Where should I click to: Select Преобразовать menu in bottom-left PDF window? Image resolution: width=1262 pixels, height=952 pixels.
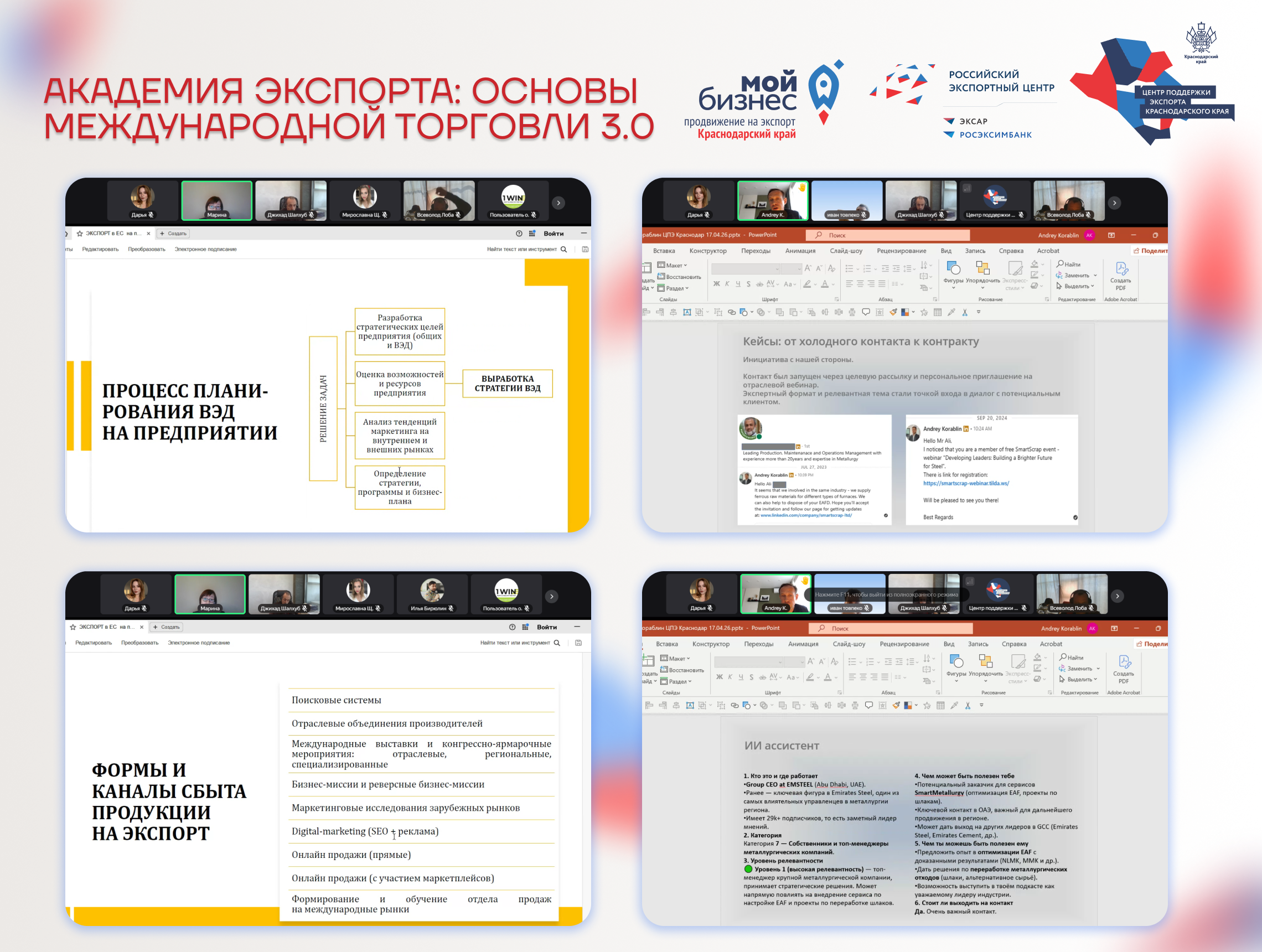point(140,643)
